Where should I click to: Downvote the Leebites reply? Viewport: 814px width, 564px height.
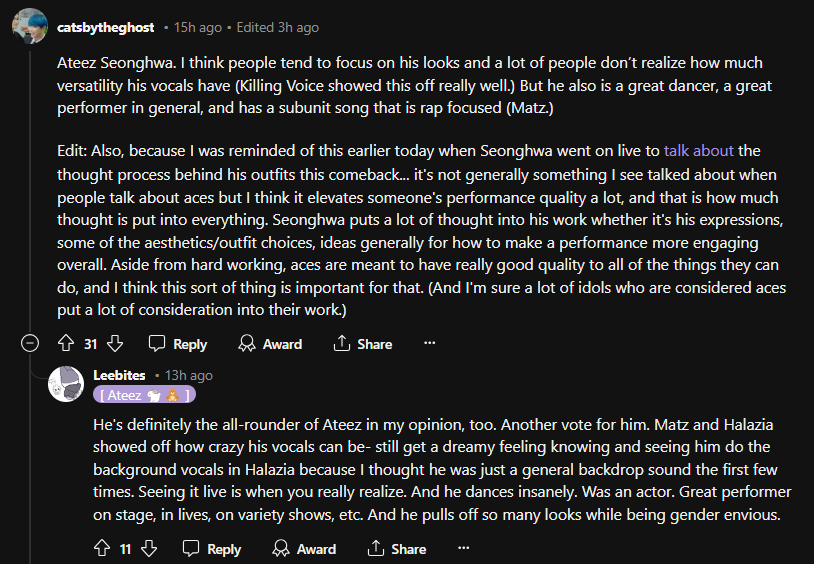point(149,548)
